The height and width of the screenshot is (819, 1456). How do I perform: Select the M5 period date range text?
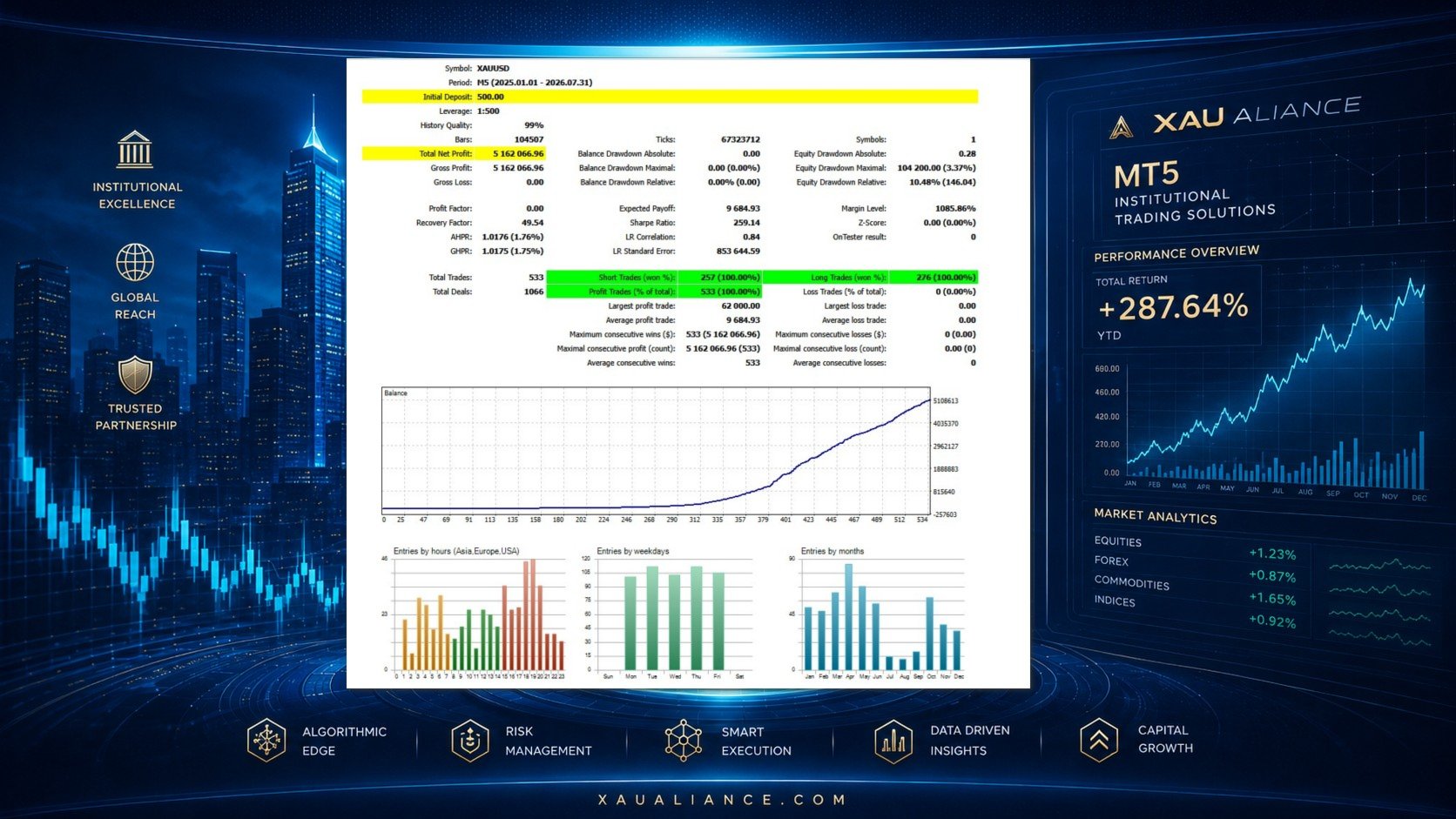click(x=535, y=83)
